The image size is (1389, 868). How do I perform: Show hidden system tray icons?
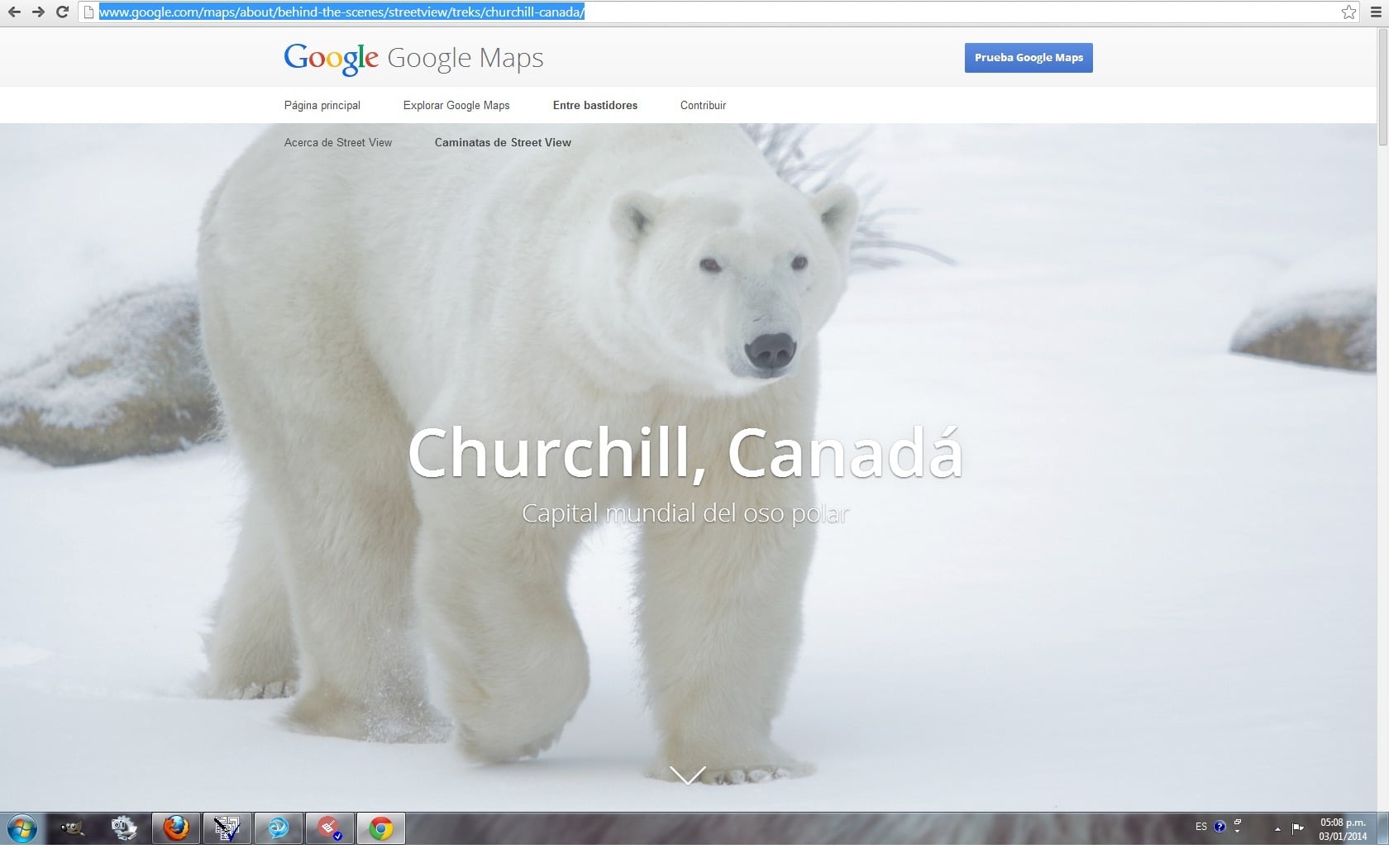pos(1277,828)
